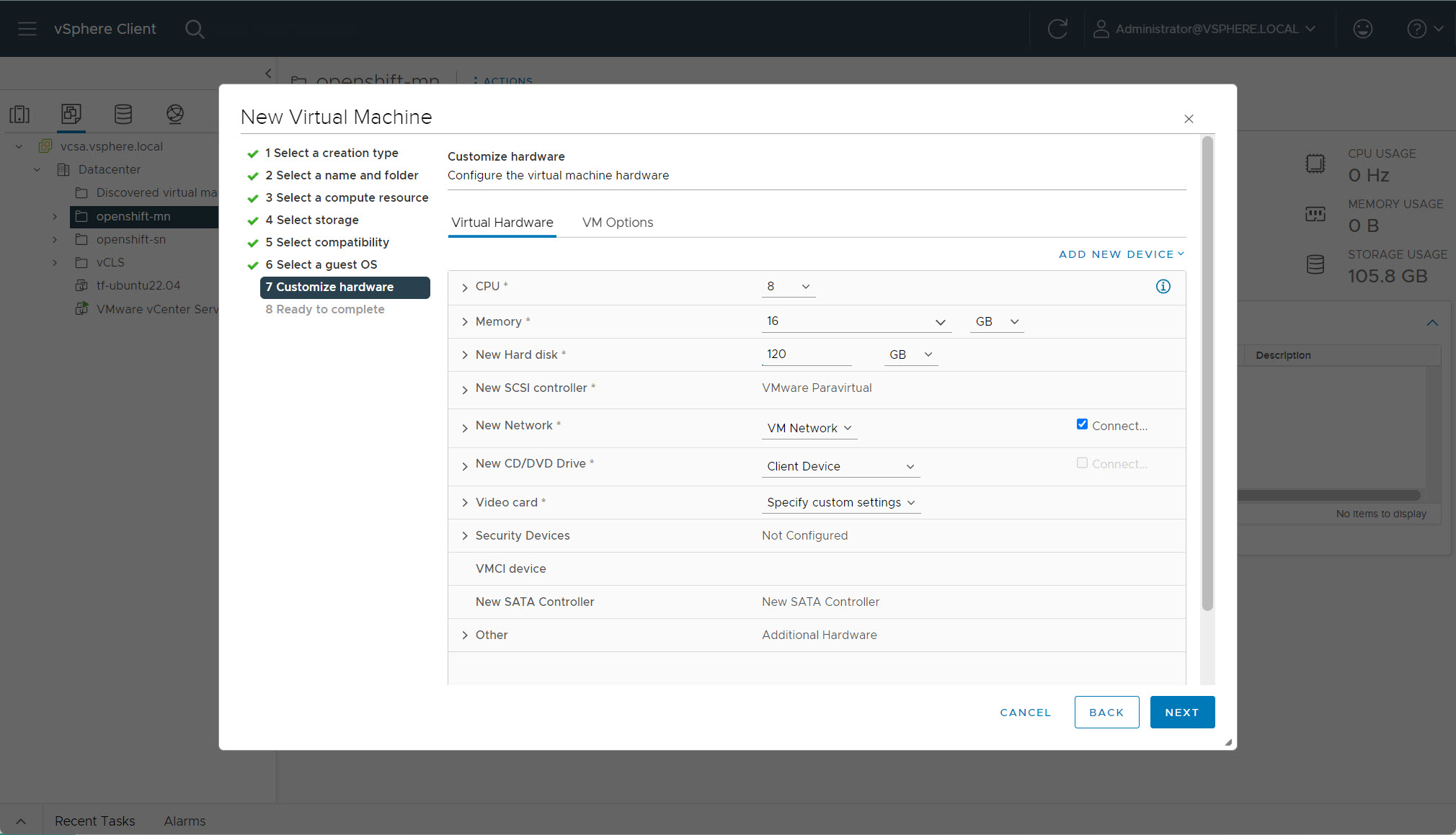Toggle the CD/DVD Drive Connect checkbox
The image size is (1456, 835).
pyautogui.click(x=1082, y=463)
